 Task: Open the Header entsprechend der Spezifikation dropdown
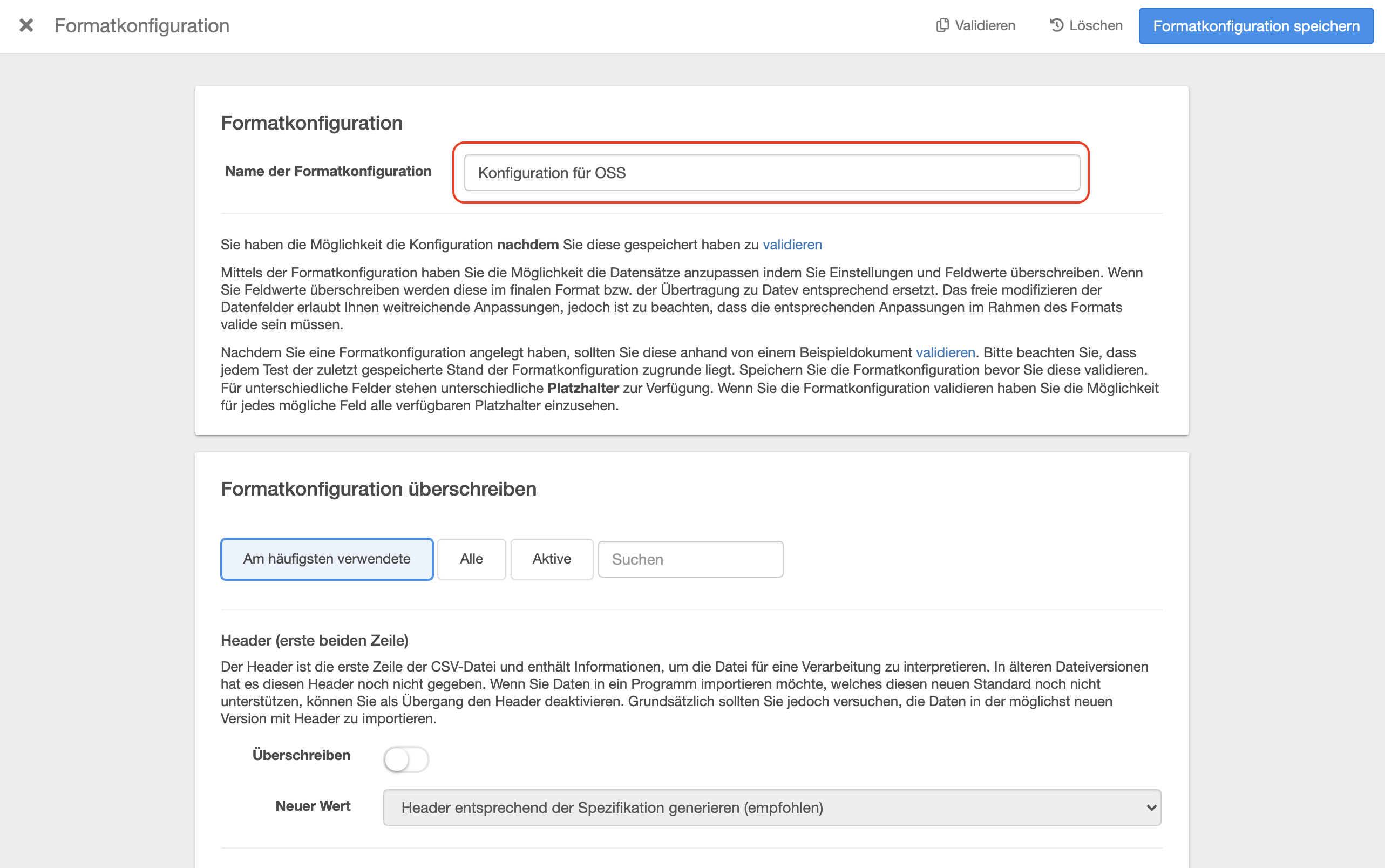pos(772,808)
